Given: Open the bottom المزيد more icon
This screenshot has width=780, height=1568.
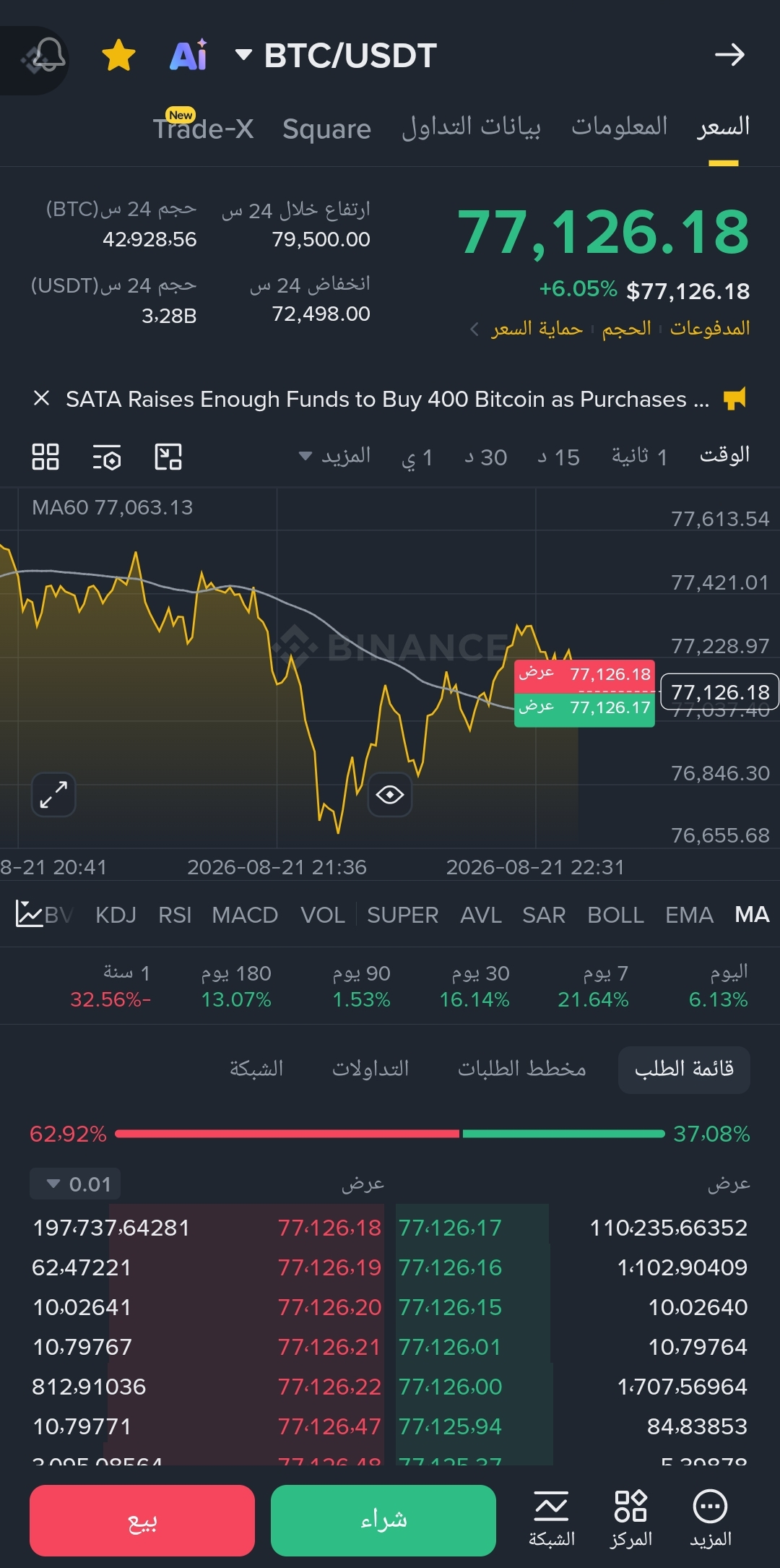Looking at the screenshot, I should (x=711, y=1519).
